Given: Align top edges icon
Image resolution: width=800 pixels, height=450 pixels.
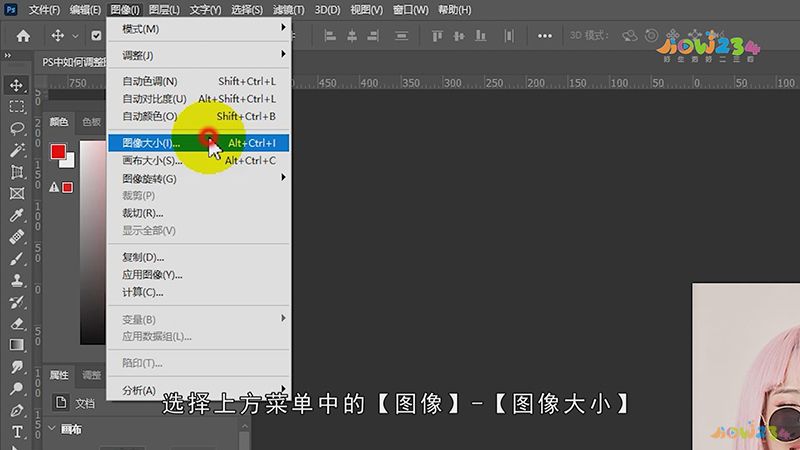Looking at the screenshot, I should (437, 36).
